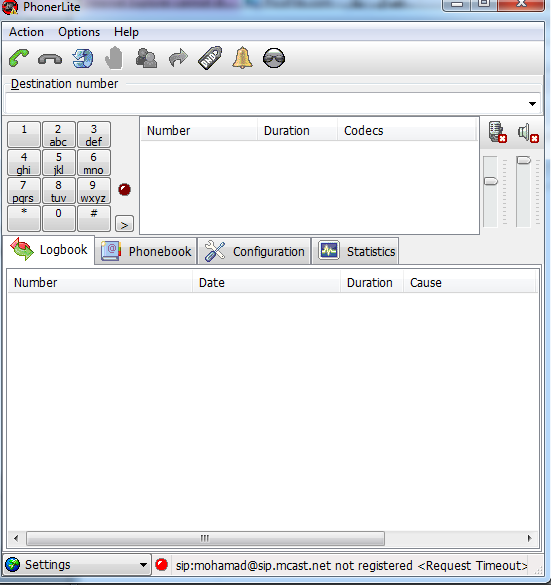Tap the hash key on keypad

tap(94, 219)
